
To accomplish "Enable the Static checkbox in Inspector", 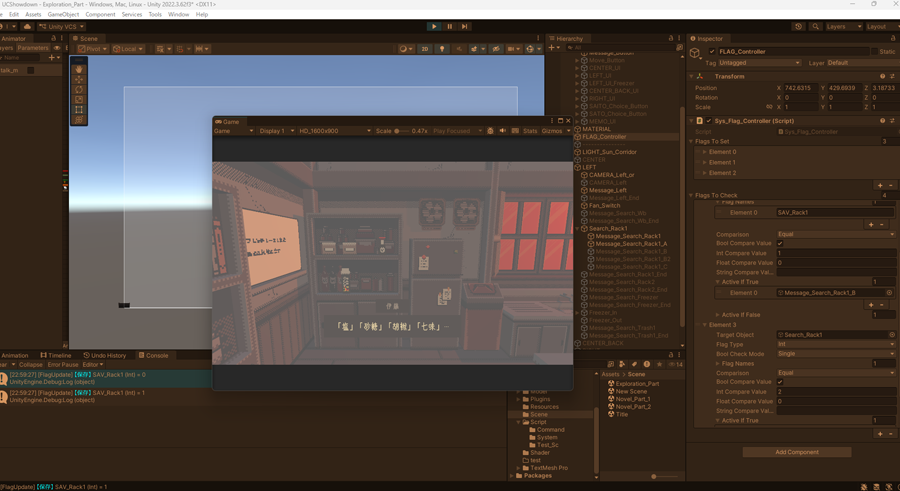I will 874,51.
